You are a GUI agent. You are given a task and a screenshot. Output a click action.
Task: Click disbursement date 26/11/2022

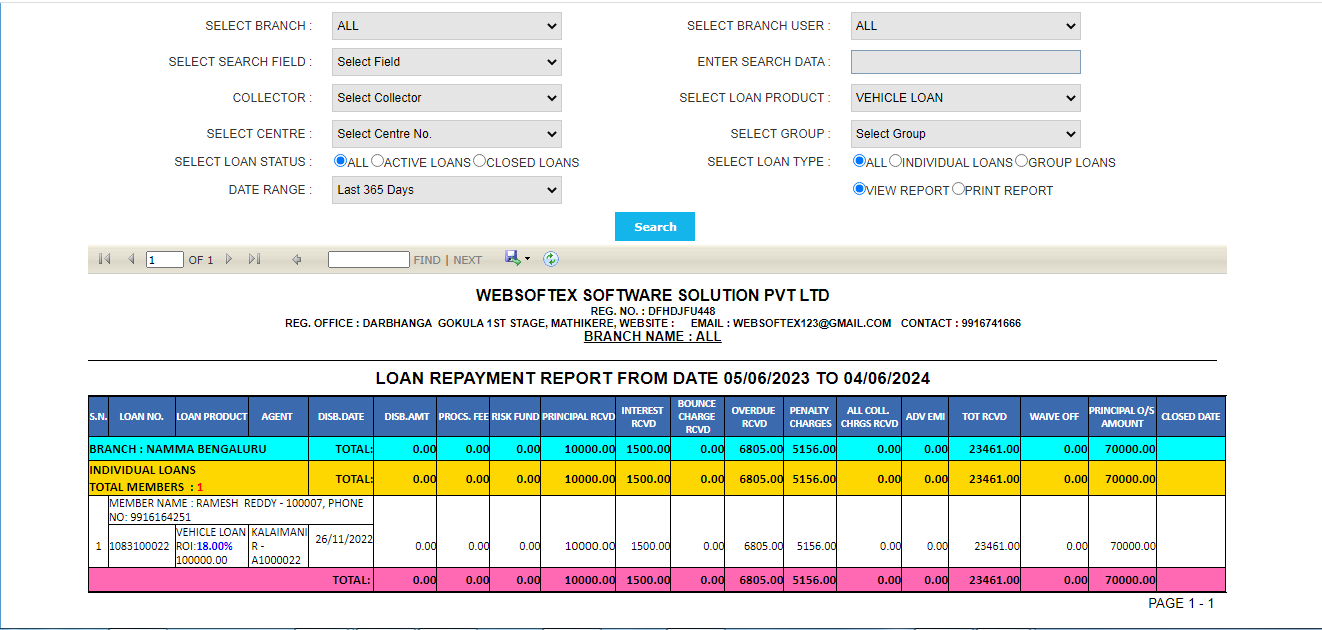[x=343, y=539]
